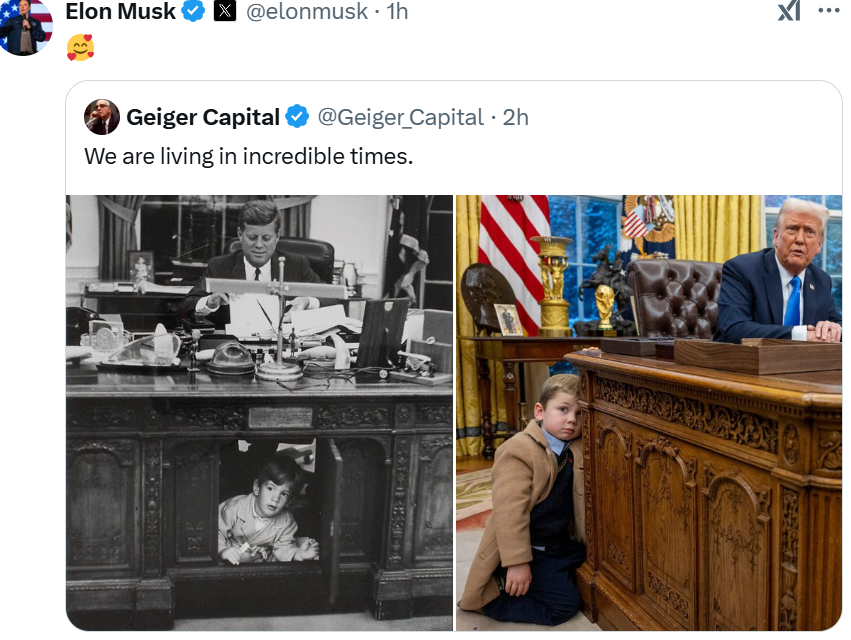Open the post's 1h timestamp link
This screenshot has height=640, width=851.
pyautogui.click(x=396, y=12)
